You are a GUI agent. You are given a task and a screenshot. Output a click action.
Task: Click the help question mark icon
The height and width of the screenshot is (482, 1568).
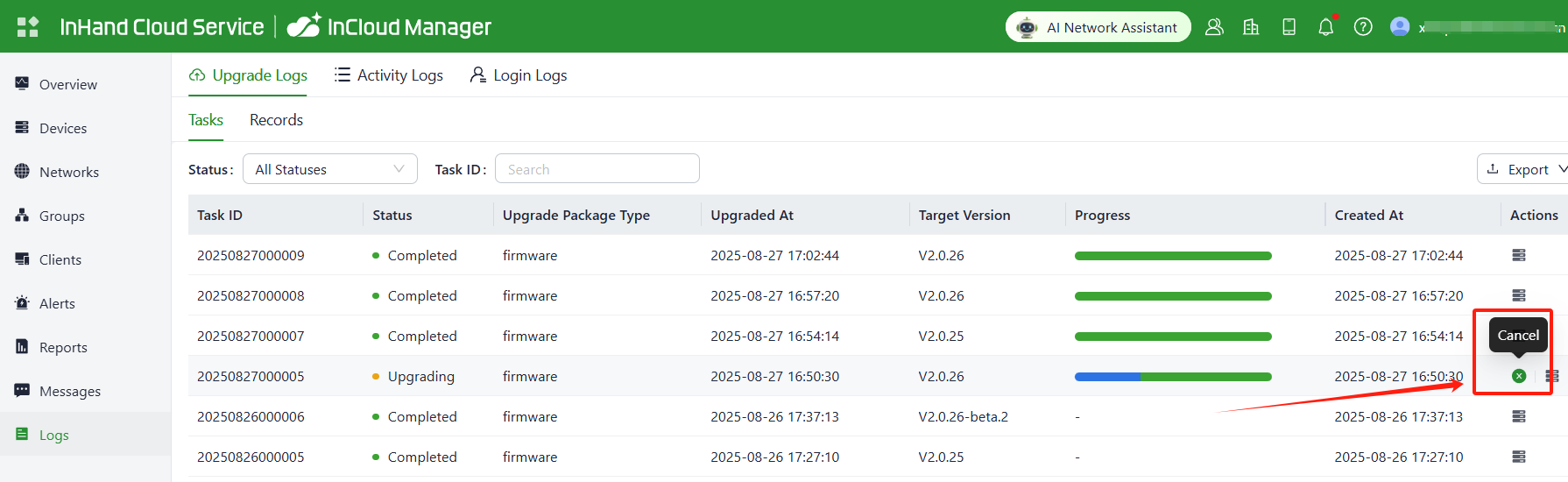click(1363, 27)
